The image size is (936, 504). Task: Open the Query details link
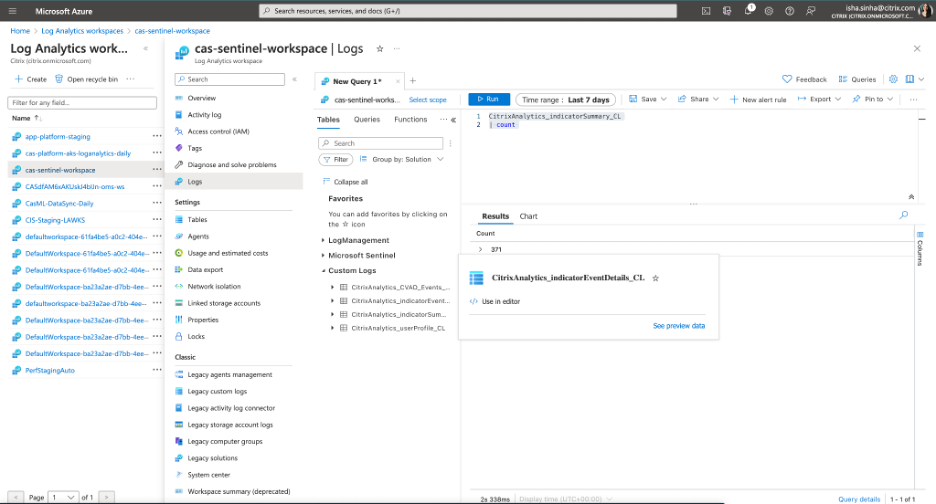pyautogui.click(x=859, y=499)
